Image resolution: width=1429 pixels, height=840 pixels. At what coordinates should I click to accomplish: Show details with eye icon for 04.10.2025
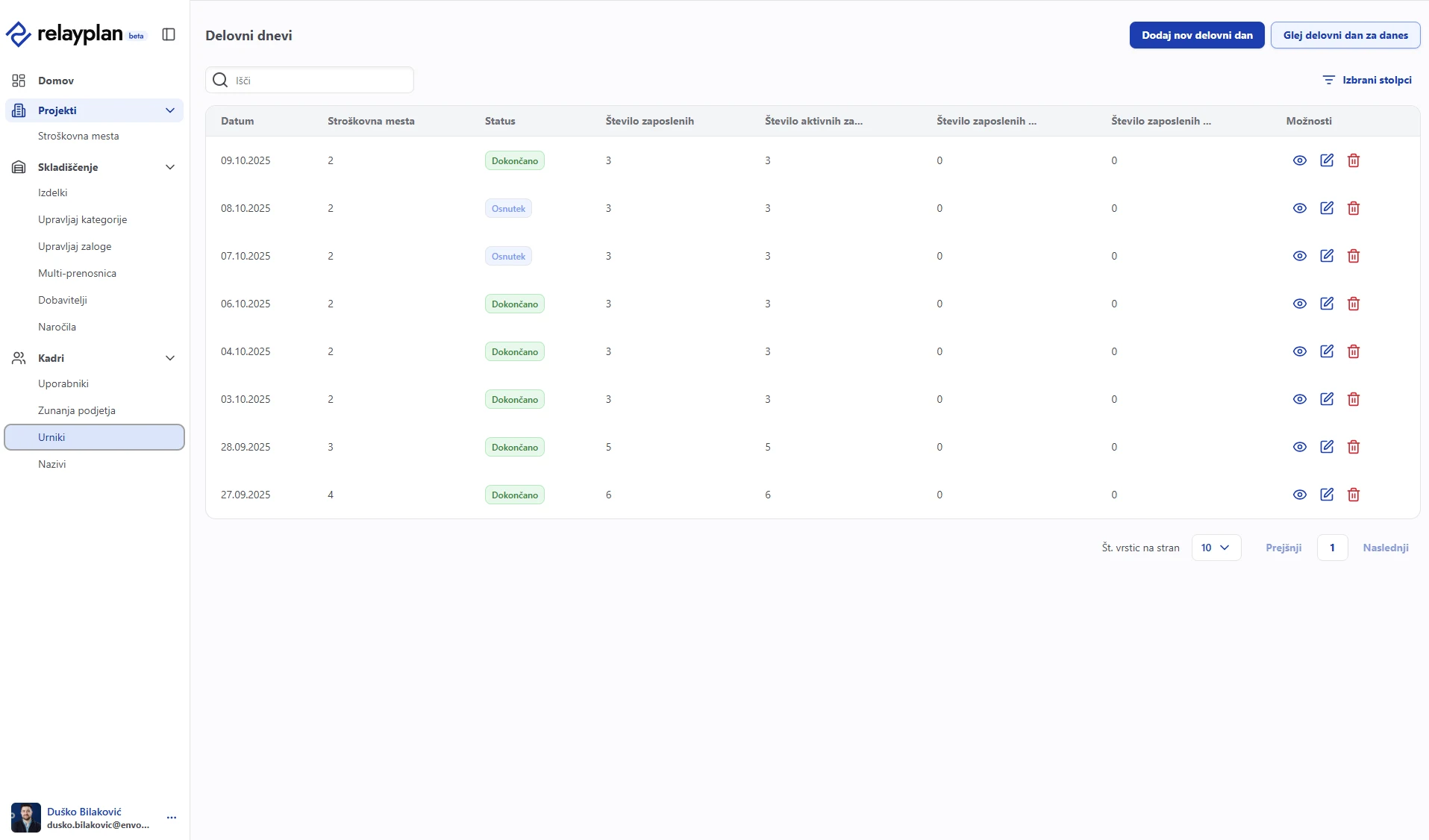[1300, 351]
